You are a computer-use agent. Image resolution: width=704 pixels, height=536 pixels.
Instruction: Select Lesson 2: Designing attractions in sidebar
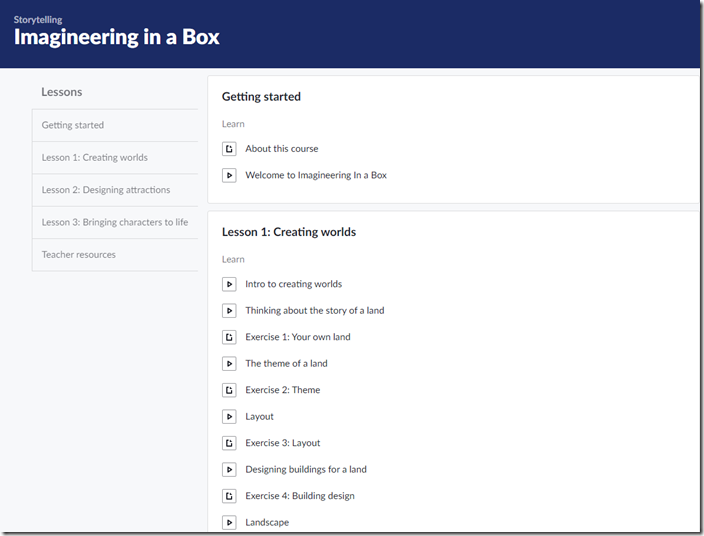115,190
